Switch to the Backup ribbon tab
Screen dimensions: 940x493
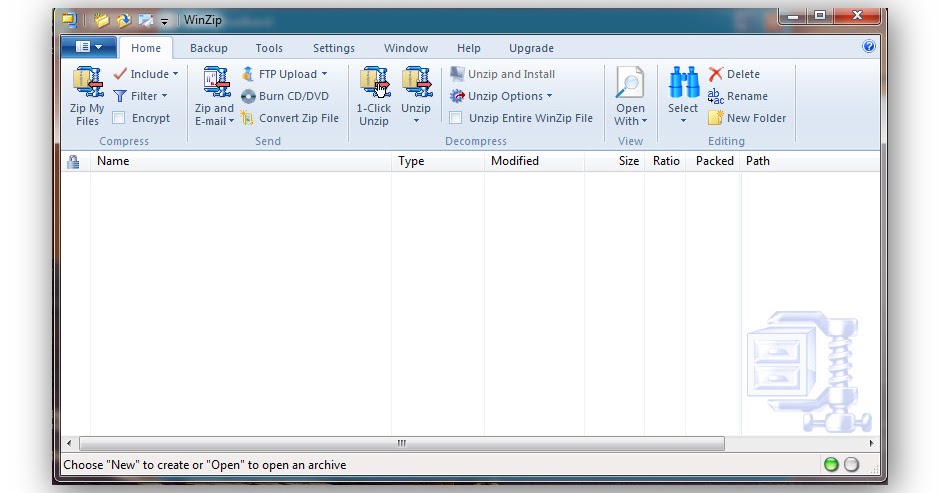pos(209,48)
